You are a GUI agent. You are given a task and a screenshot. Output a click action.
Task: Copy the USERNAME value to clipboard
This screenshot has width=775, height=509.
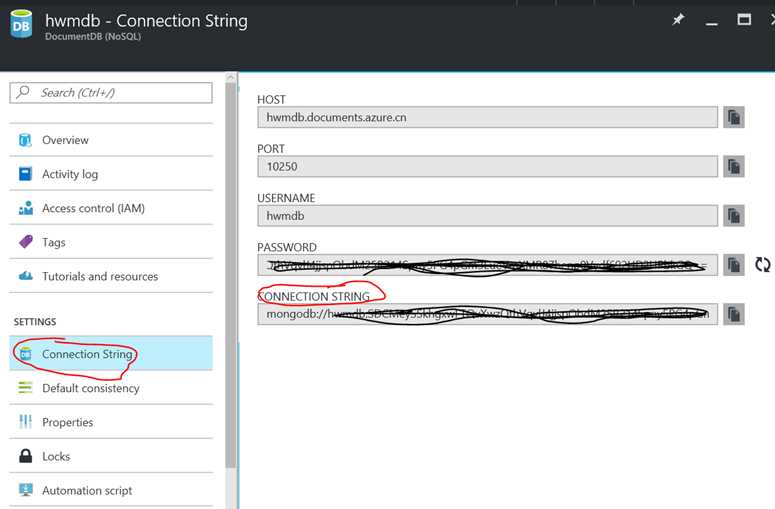pyautogui.click(x=733, y=216)
